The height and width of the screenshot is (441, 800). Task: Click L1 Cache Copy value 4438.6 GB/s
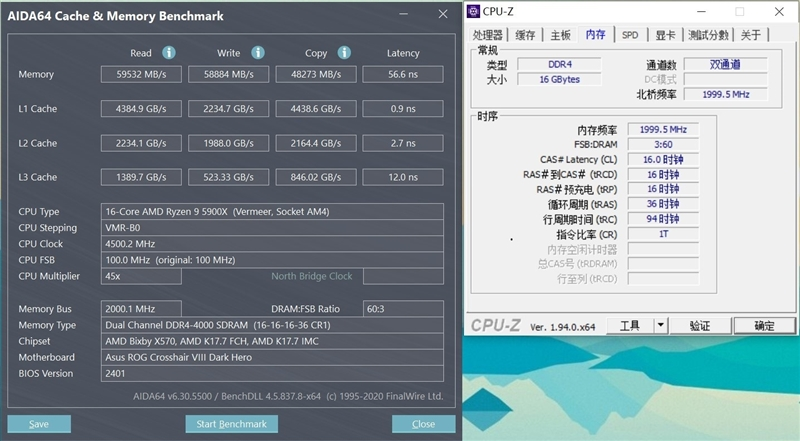tap(316, 109)
